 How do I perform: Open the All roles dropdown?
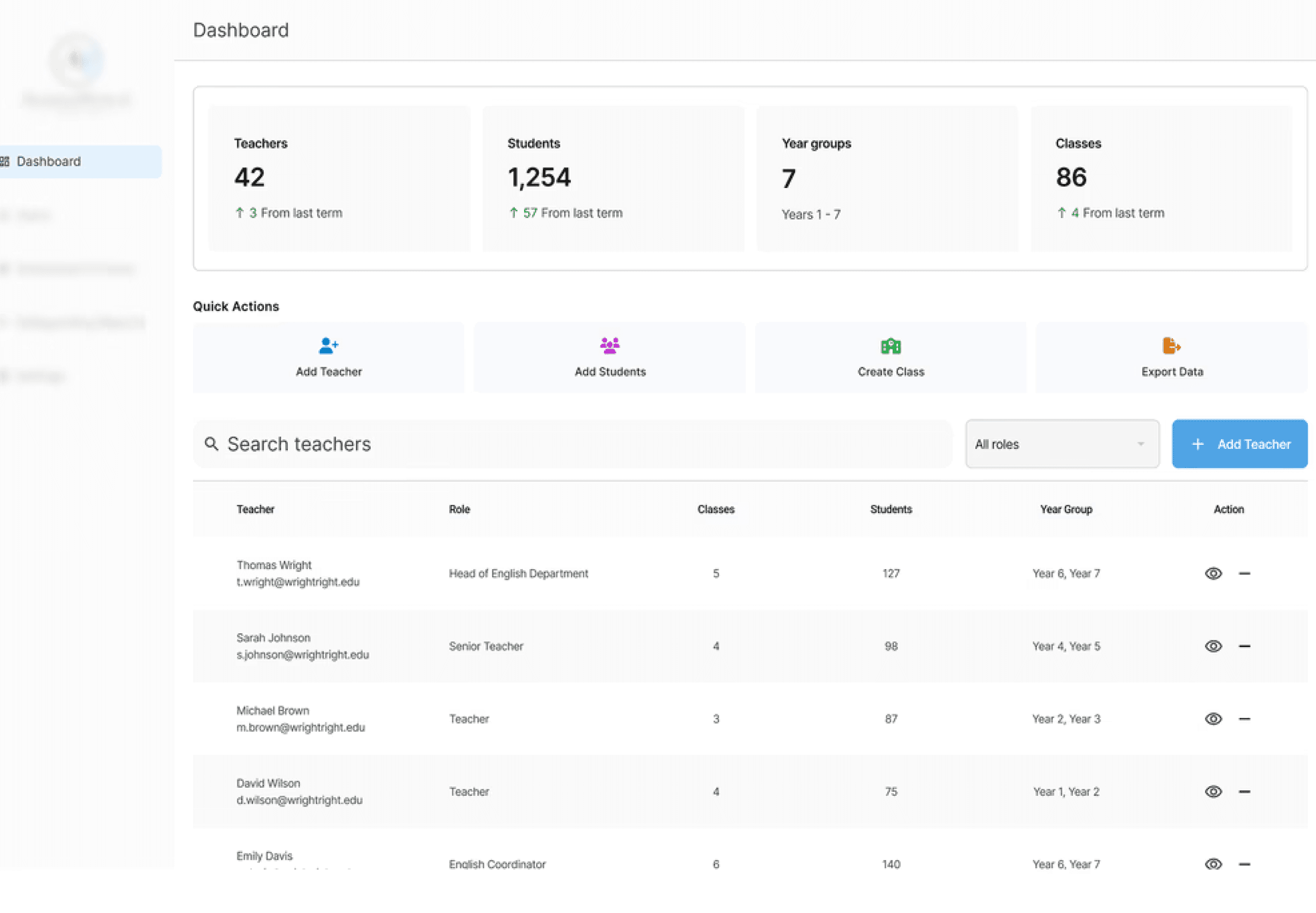click(1061, 444)
